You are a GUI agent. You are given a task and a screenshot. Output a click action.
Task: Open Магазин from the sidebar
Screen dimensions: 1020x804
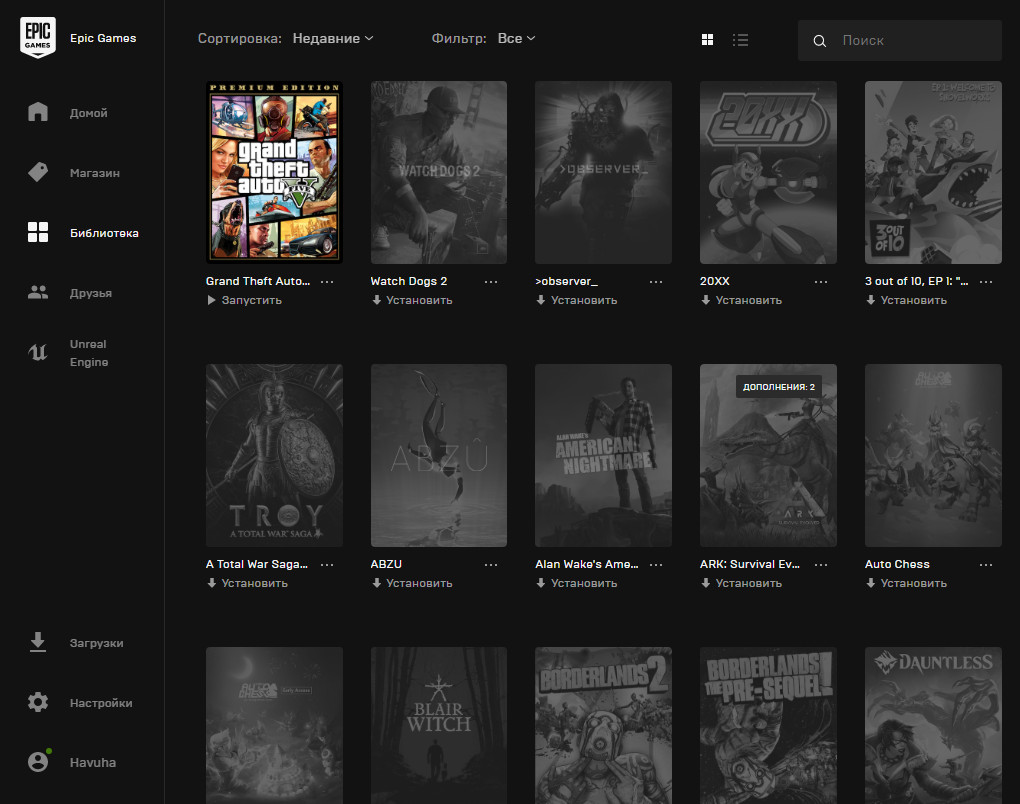click(95, 172)
